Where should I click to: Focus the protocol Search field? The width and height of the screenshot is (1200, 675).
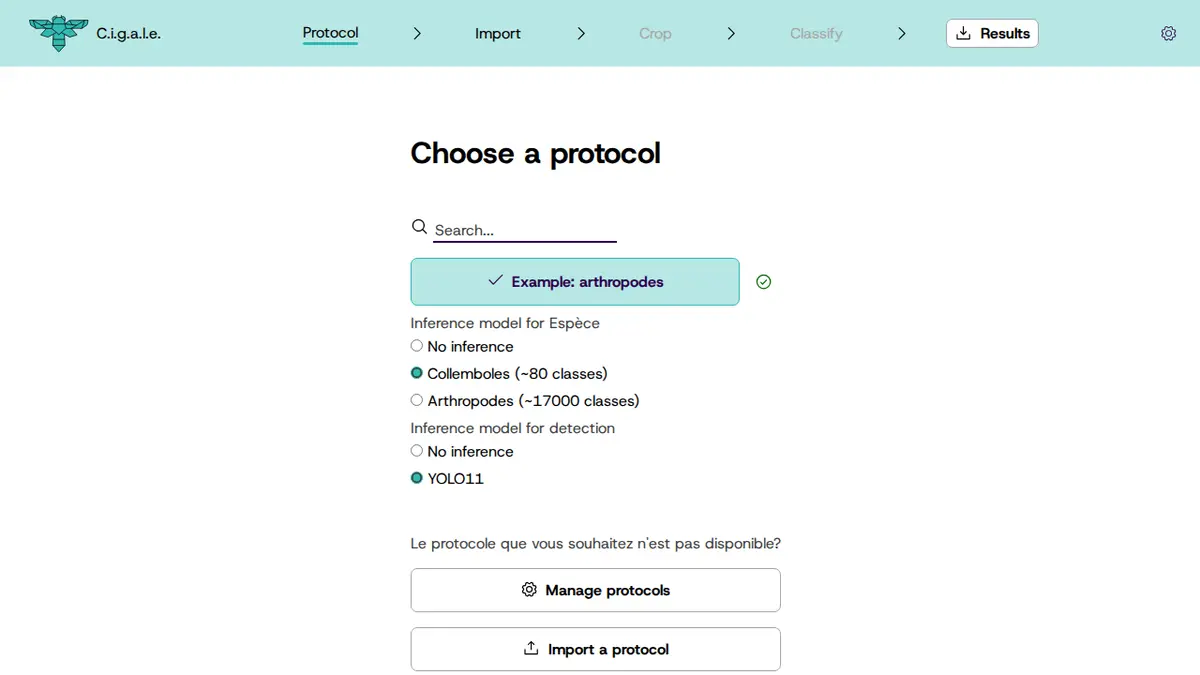coord(525,230)
